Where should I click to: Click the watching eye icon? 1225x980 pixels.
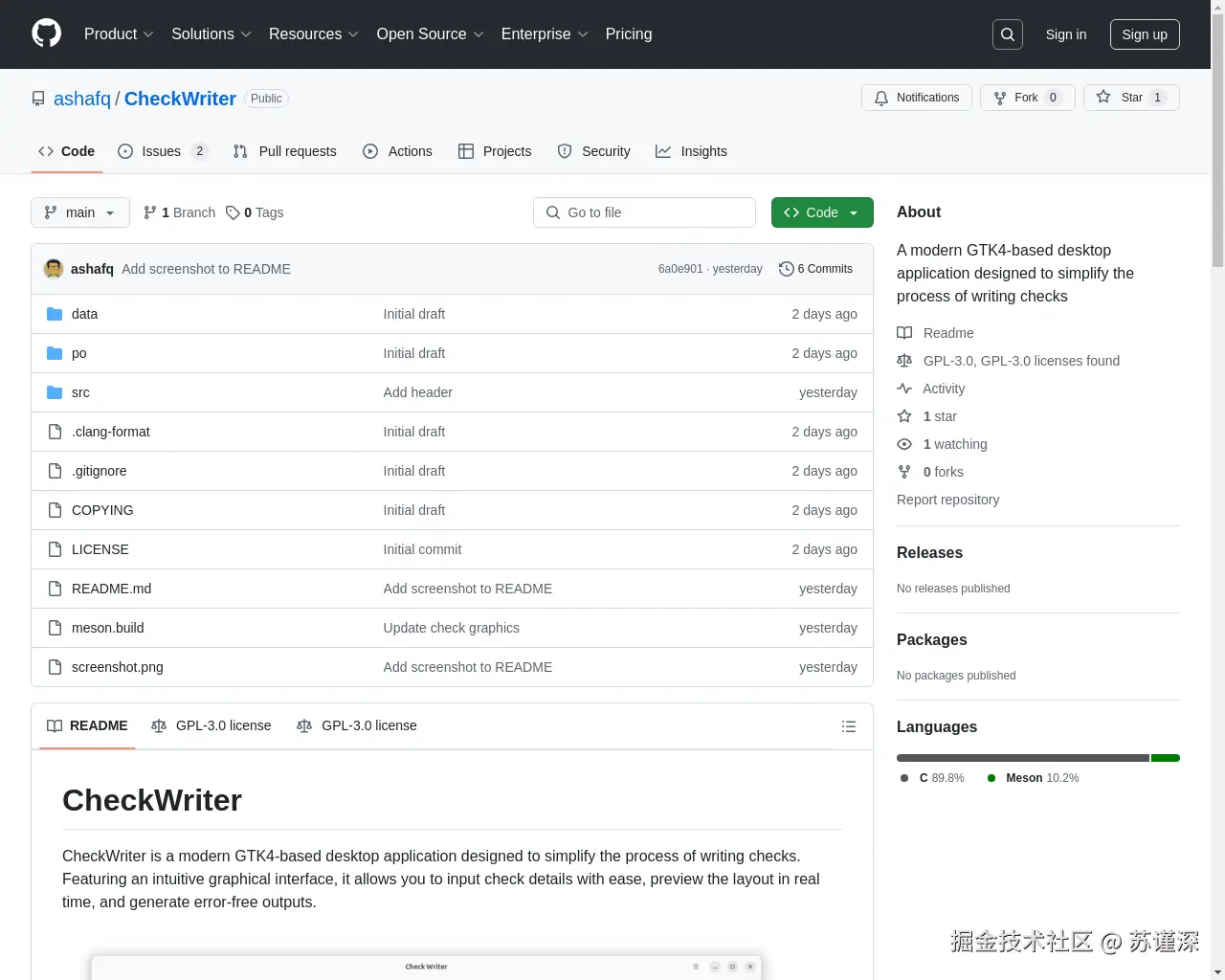point(904,444)
